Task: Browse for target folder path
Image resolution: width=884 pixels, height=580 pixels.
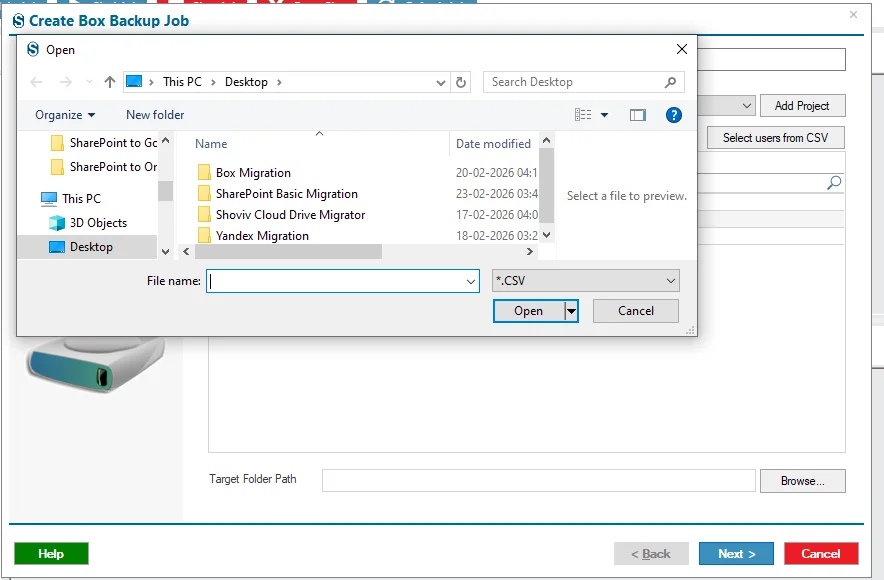Action: pos(802,481)
